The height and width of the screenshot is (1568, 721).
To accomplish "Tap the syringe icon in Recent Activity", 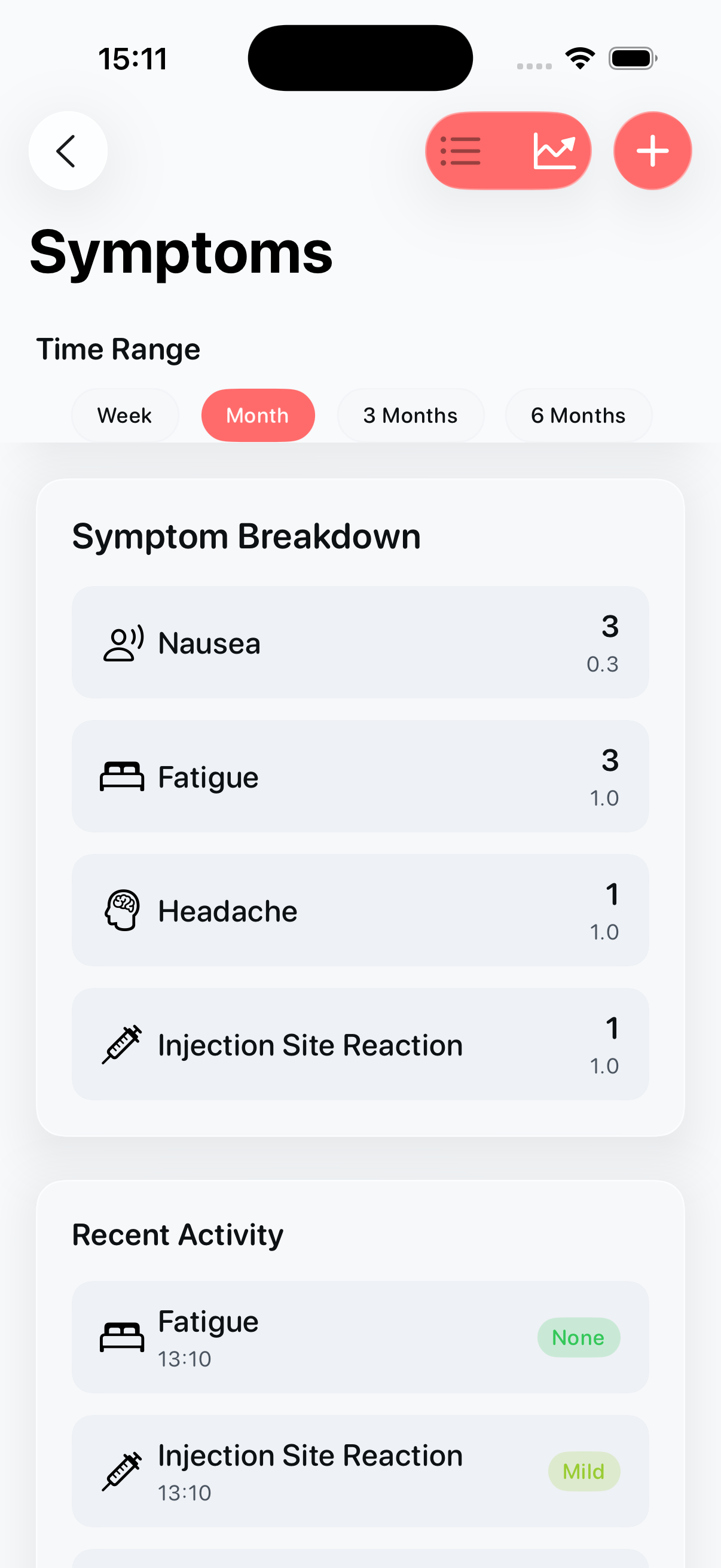I will [x=123, y=1471].
